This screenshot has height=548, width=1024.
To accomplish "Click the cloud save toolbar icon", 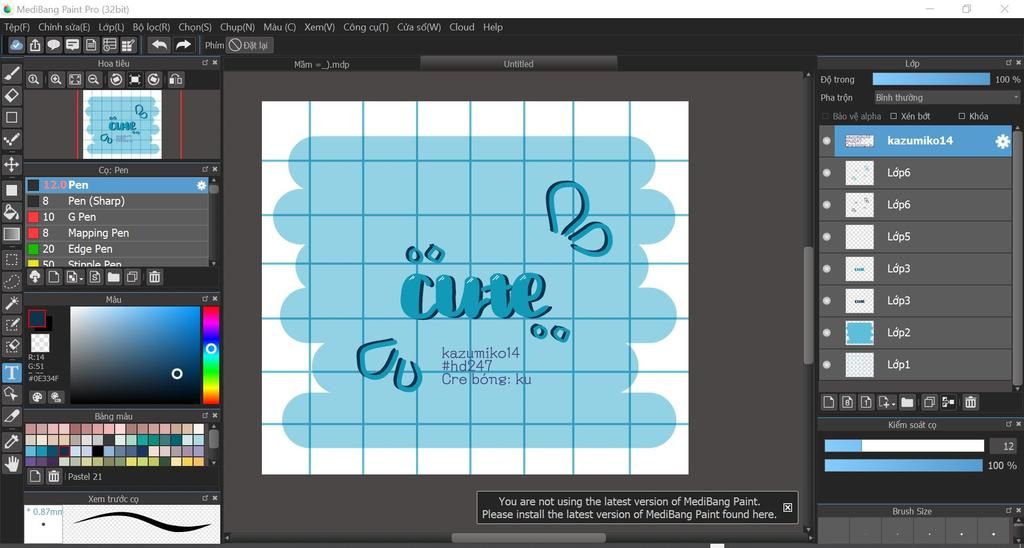I will [16, 44].
